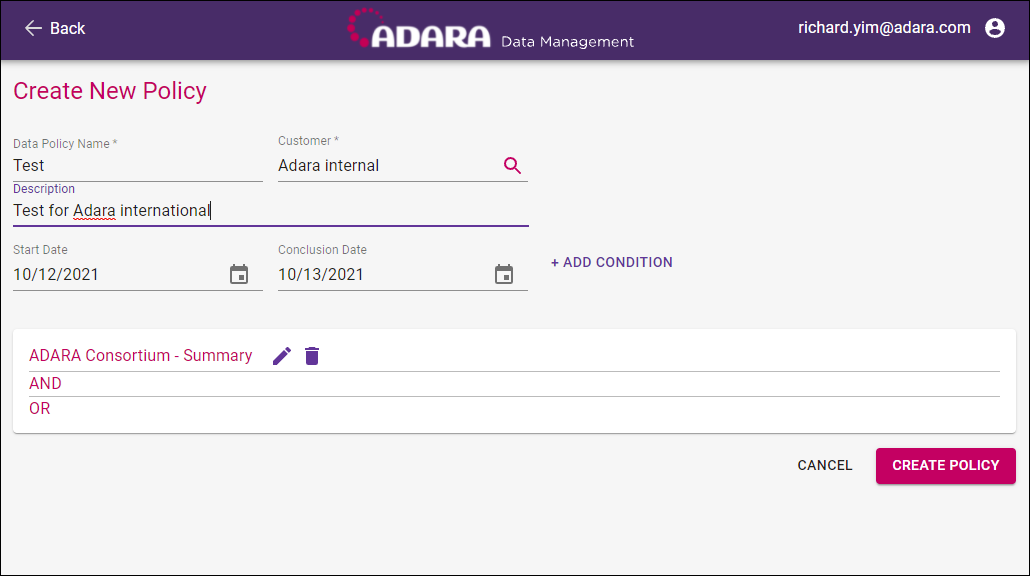The width and height of the screenshot is (1030, 576).
Task: Open the ADARA Consortium - Summary condition
Action: 141,355
